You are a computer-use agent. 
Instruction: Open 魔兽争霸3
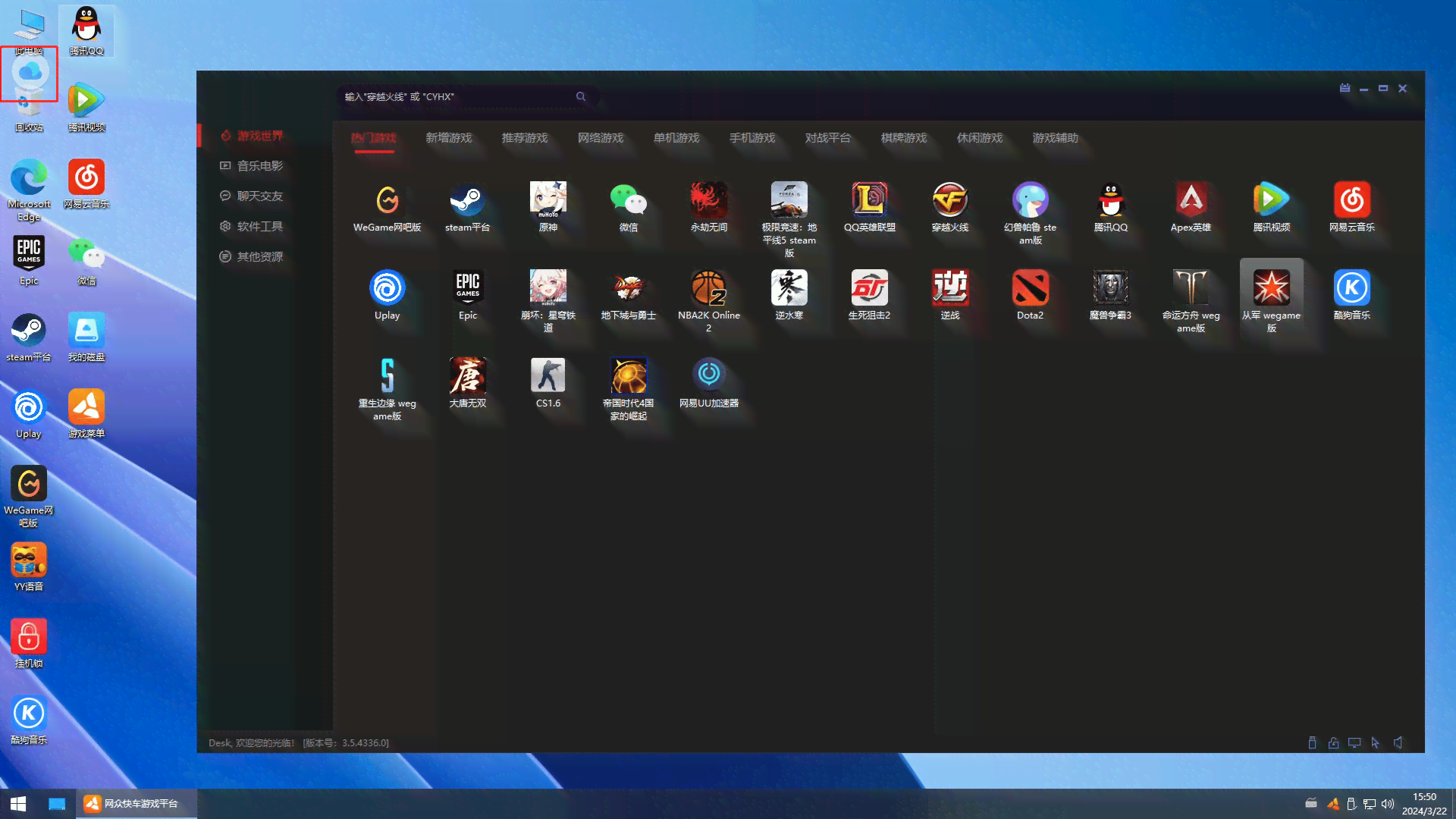click(1111, 295)
